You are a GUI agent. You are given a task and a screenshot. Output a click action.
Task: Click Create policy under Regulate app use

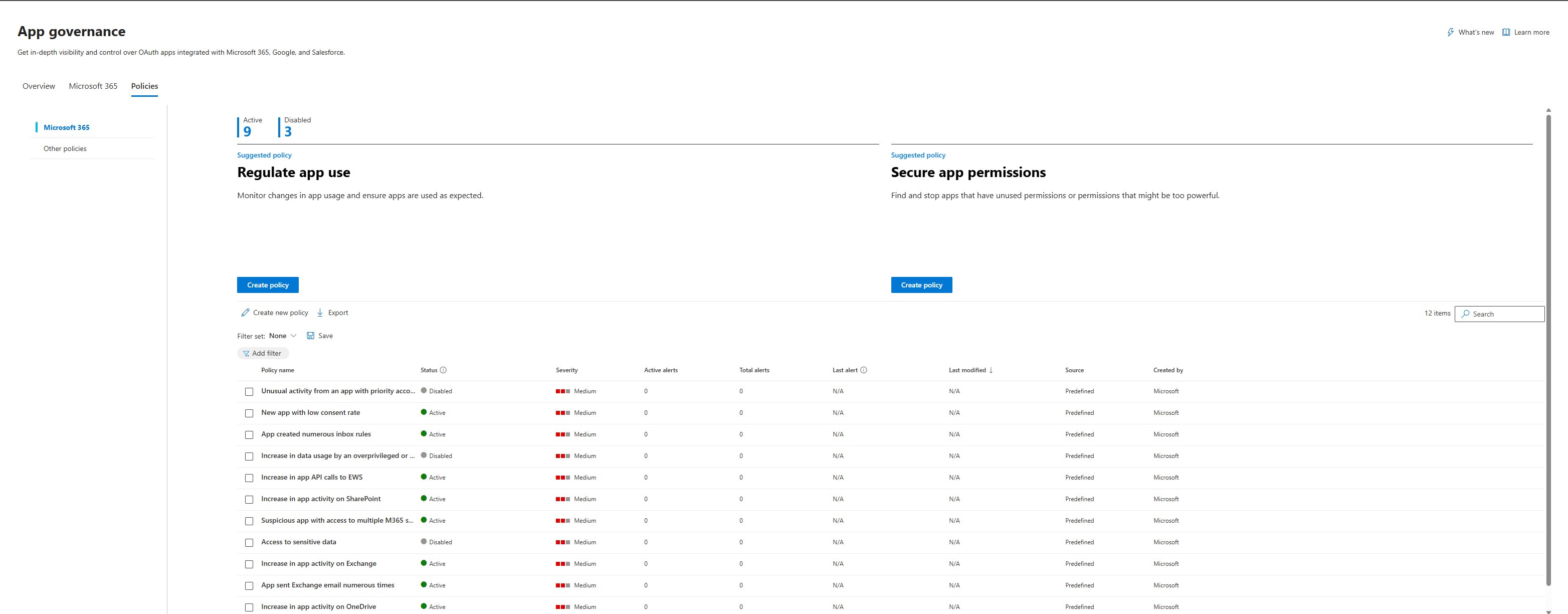tap(267, 284)
